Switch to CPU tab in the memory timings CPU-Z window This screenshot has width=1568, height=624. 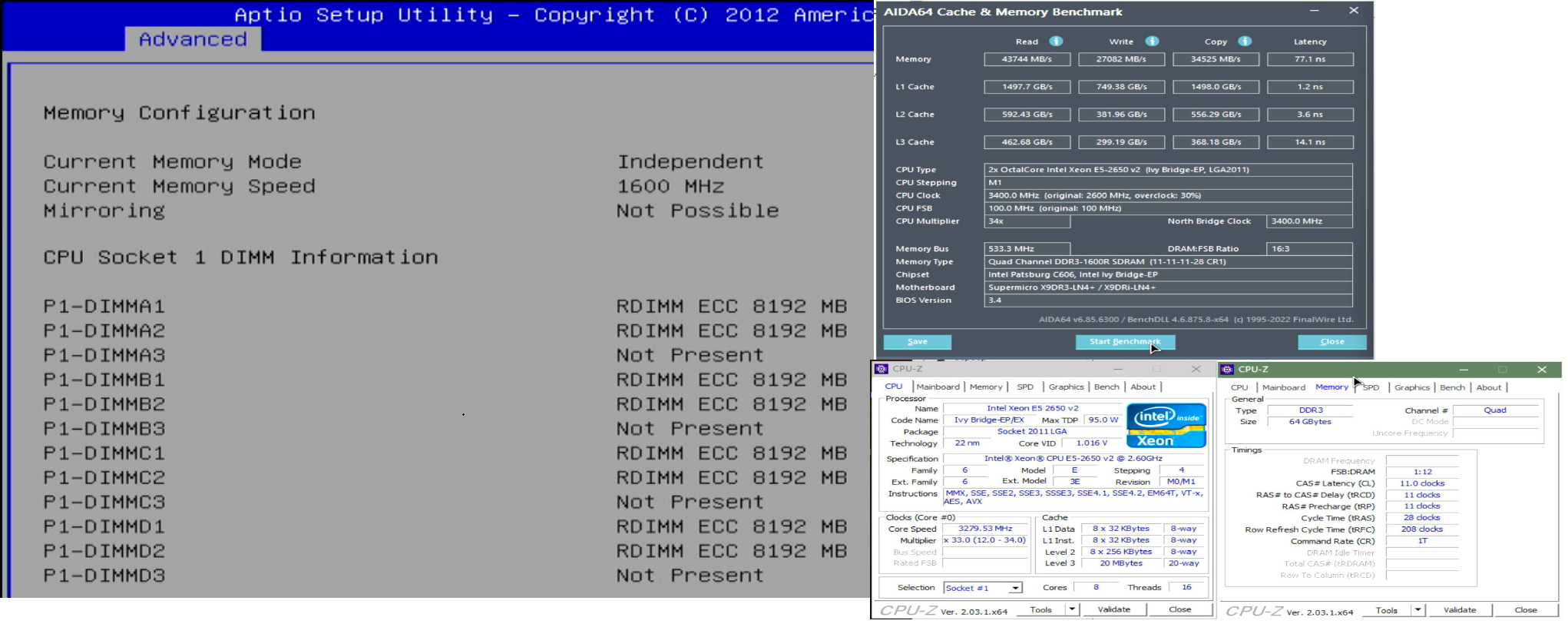tap(1239, 388)
